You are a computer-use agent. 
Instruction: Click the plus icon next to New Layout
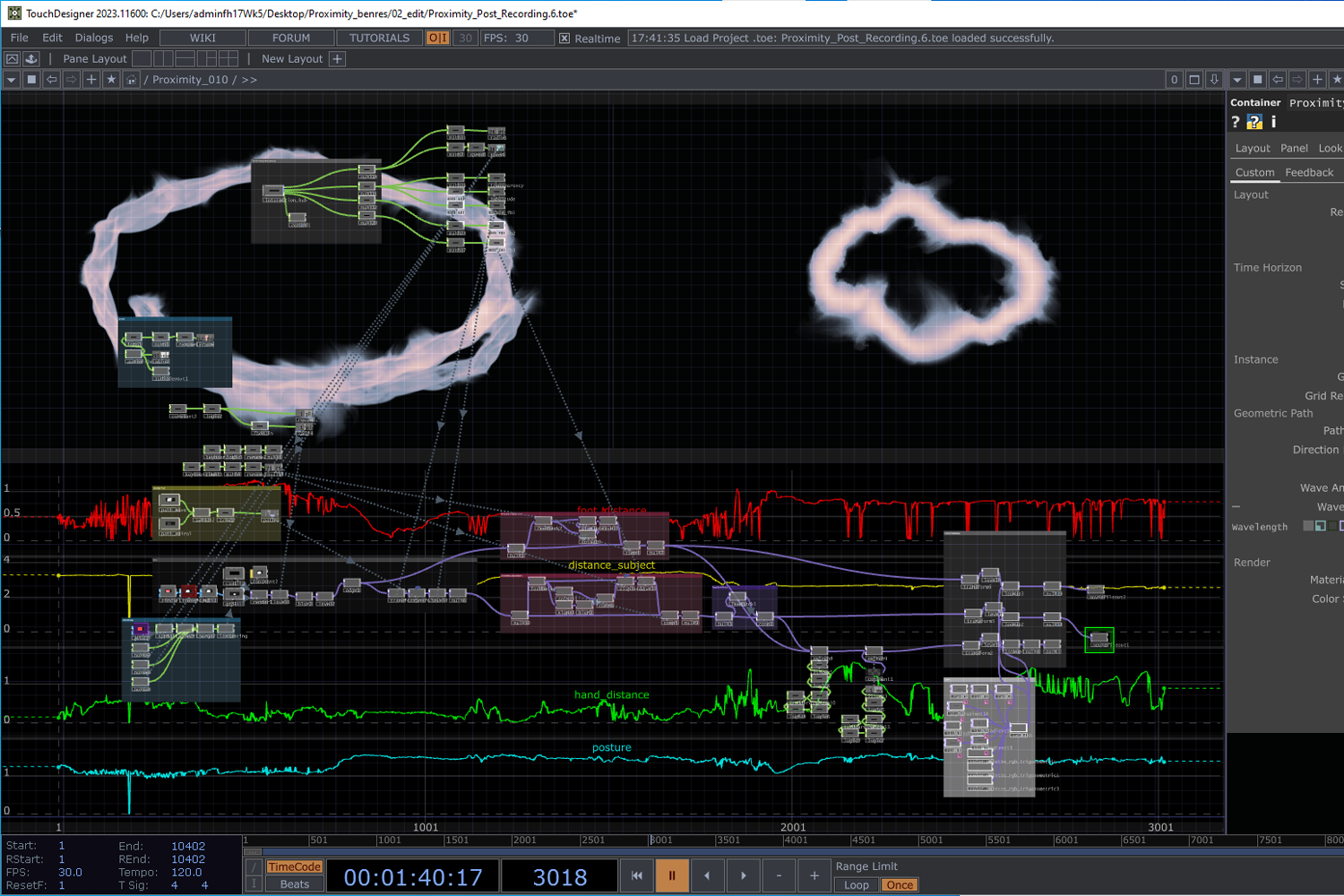tap(337, 58)
